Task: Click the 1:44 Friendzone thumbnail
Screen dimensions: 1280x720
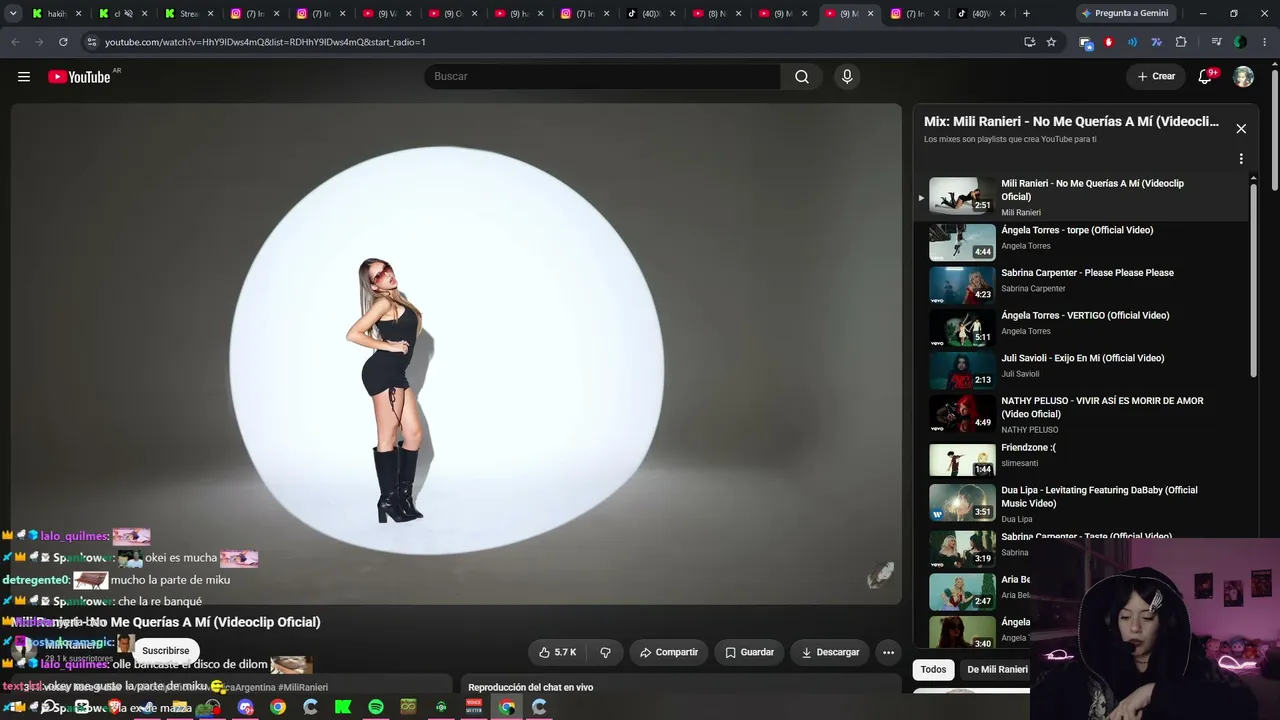Action: [x=962, y=460]
